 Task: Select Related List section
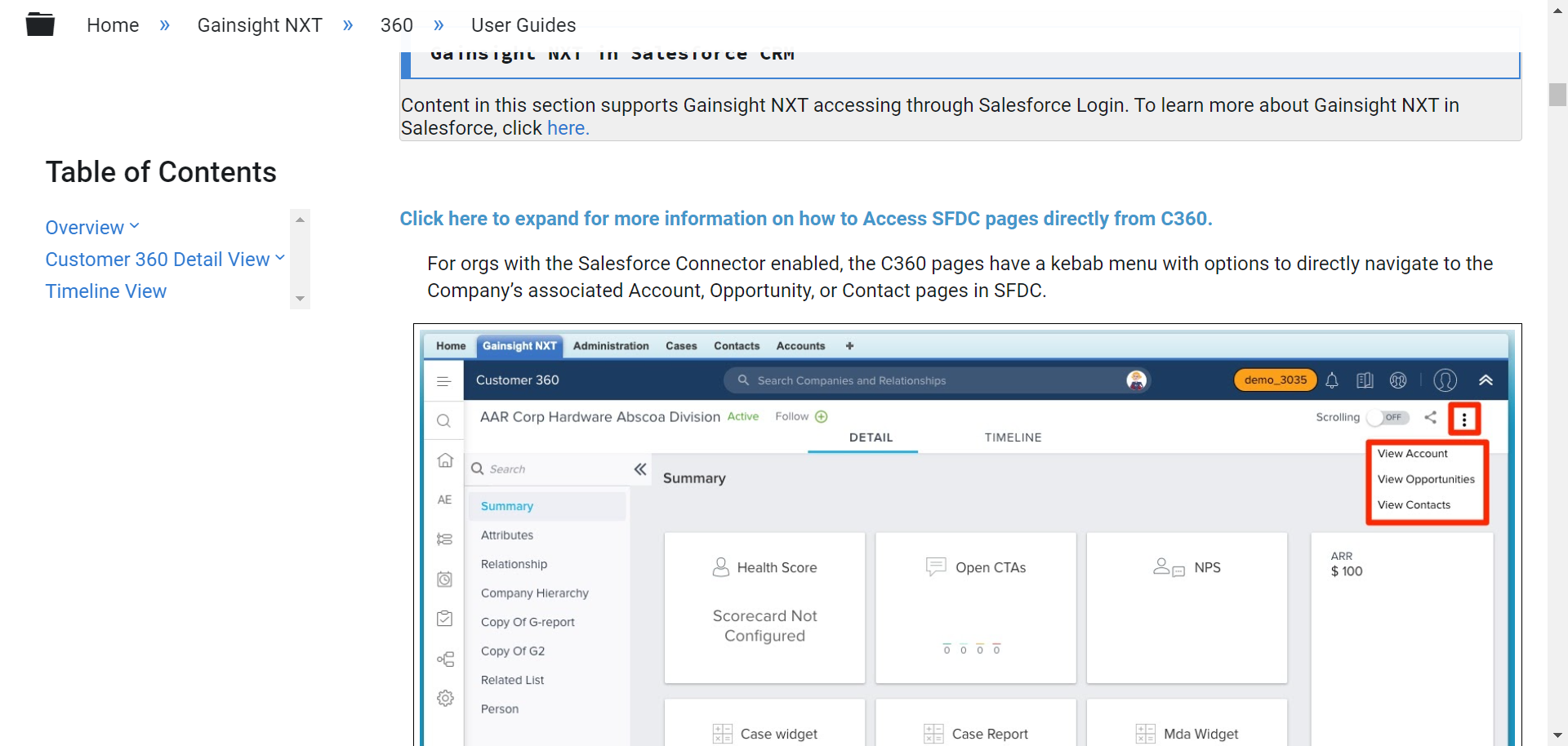(x=512, y=680)
